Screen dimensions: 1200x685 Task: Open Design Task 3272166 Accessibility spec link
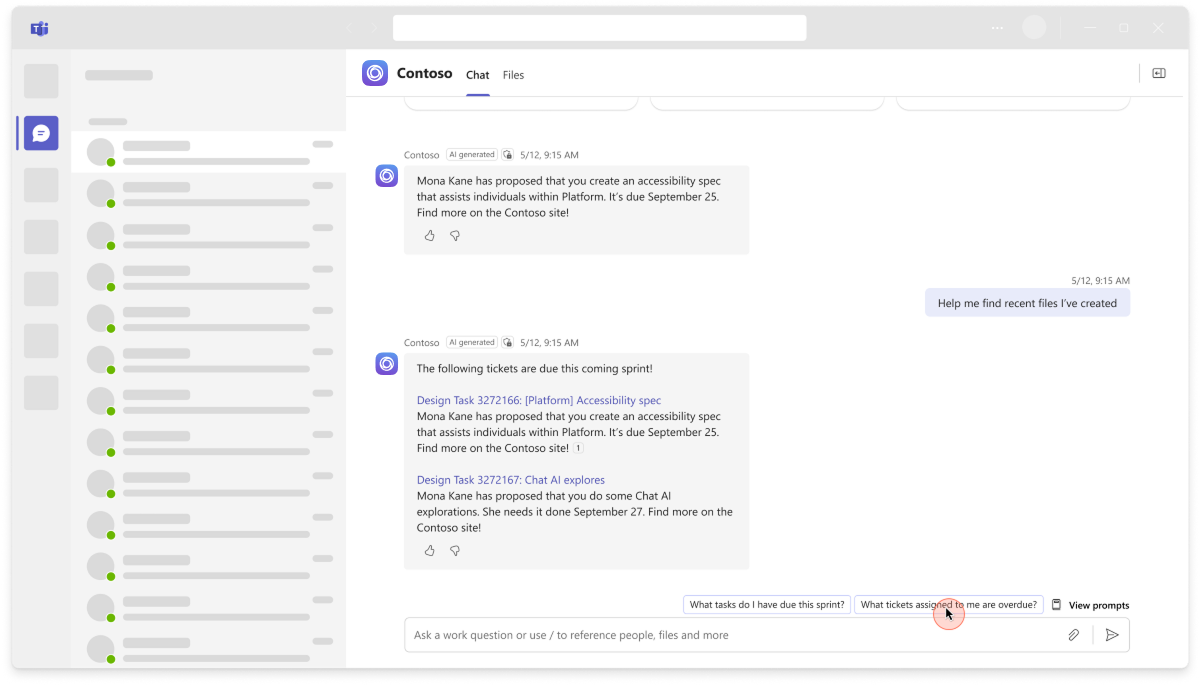(x=539, y=400)
